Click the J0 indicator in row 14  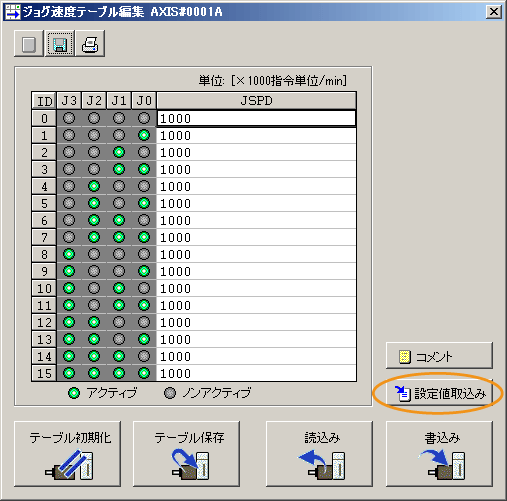[144, 356]
